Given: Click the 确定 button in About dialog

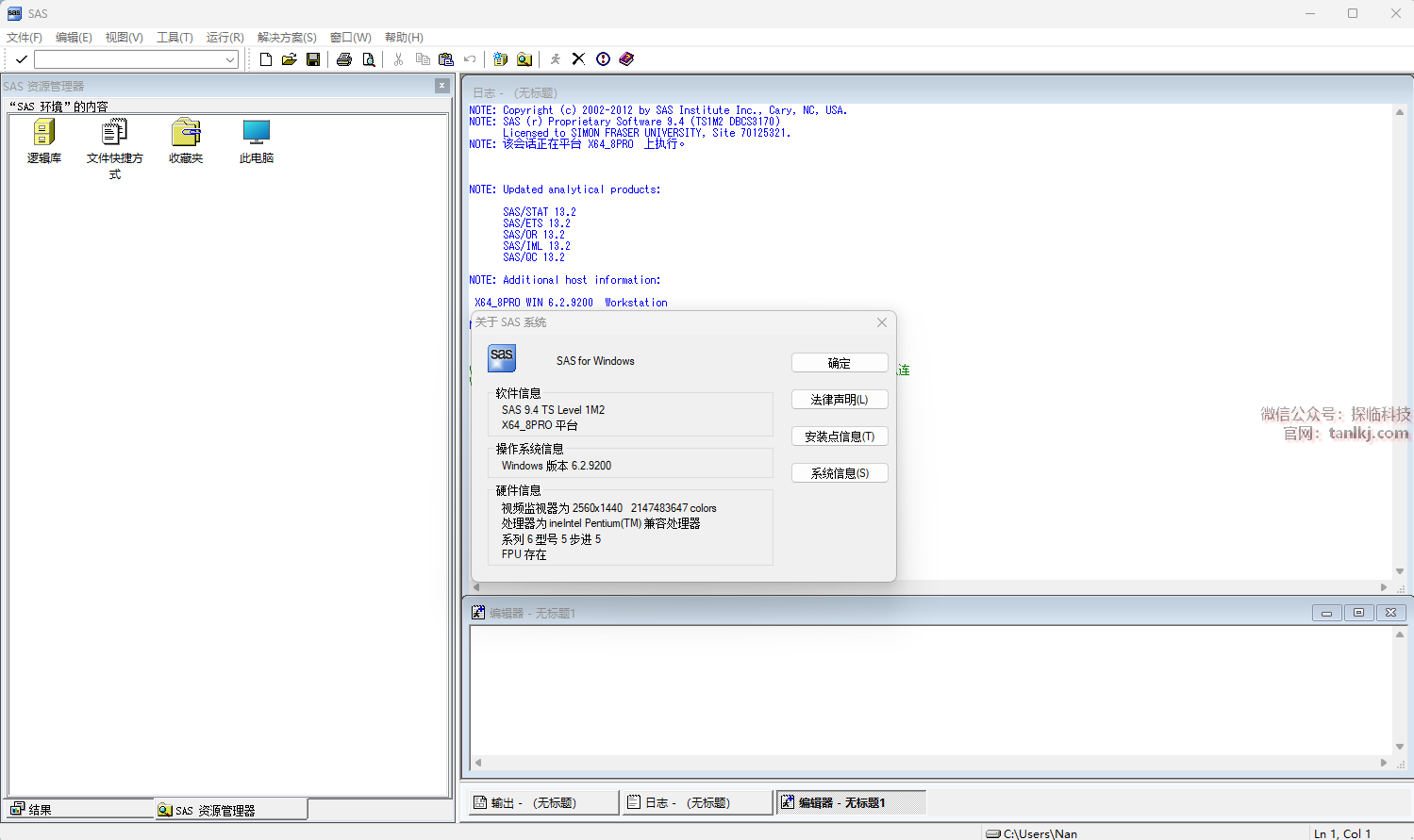Looking at the screenshot, I should [840, 363].
